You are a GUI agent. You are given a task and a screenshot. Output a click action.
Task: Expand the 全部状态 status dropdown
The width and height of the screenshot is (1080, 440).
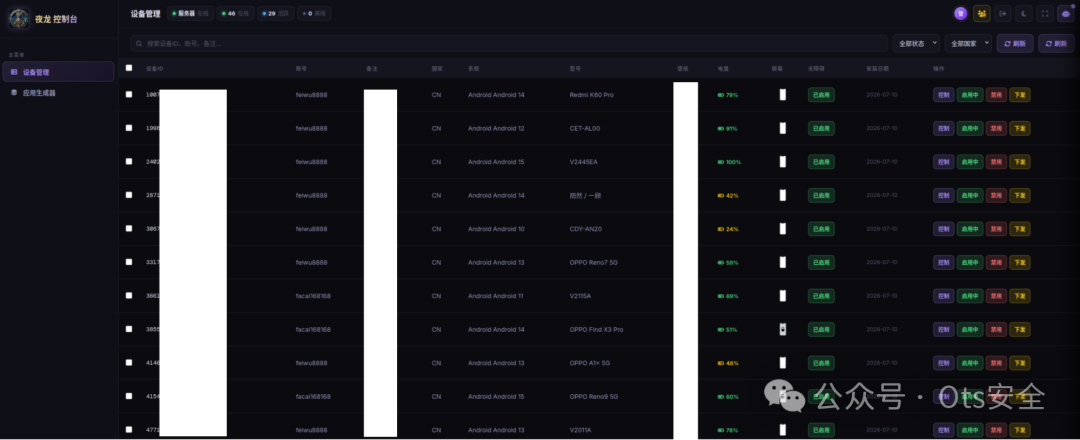tap(916, 43)
